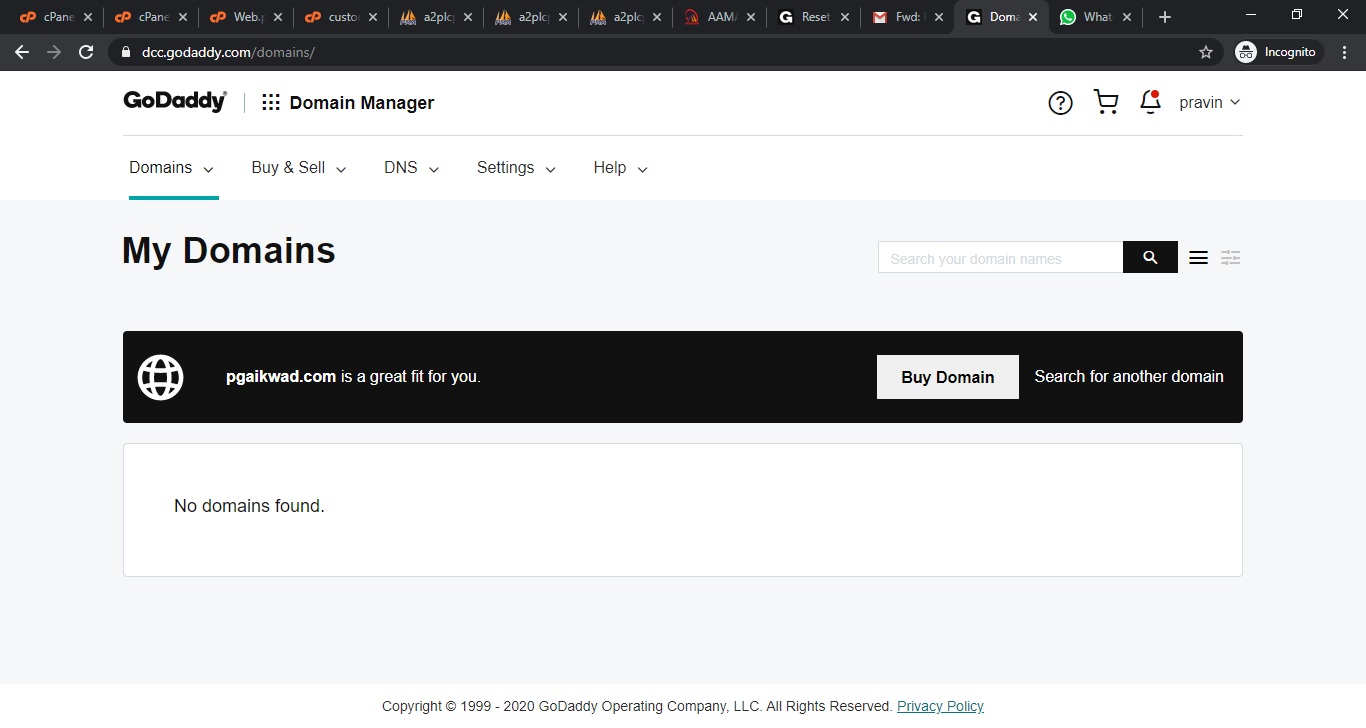The width and height of the screenshot is (1366, 728).
Task: Open the apps grid launcher icon
Action: tap(271, 102)
